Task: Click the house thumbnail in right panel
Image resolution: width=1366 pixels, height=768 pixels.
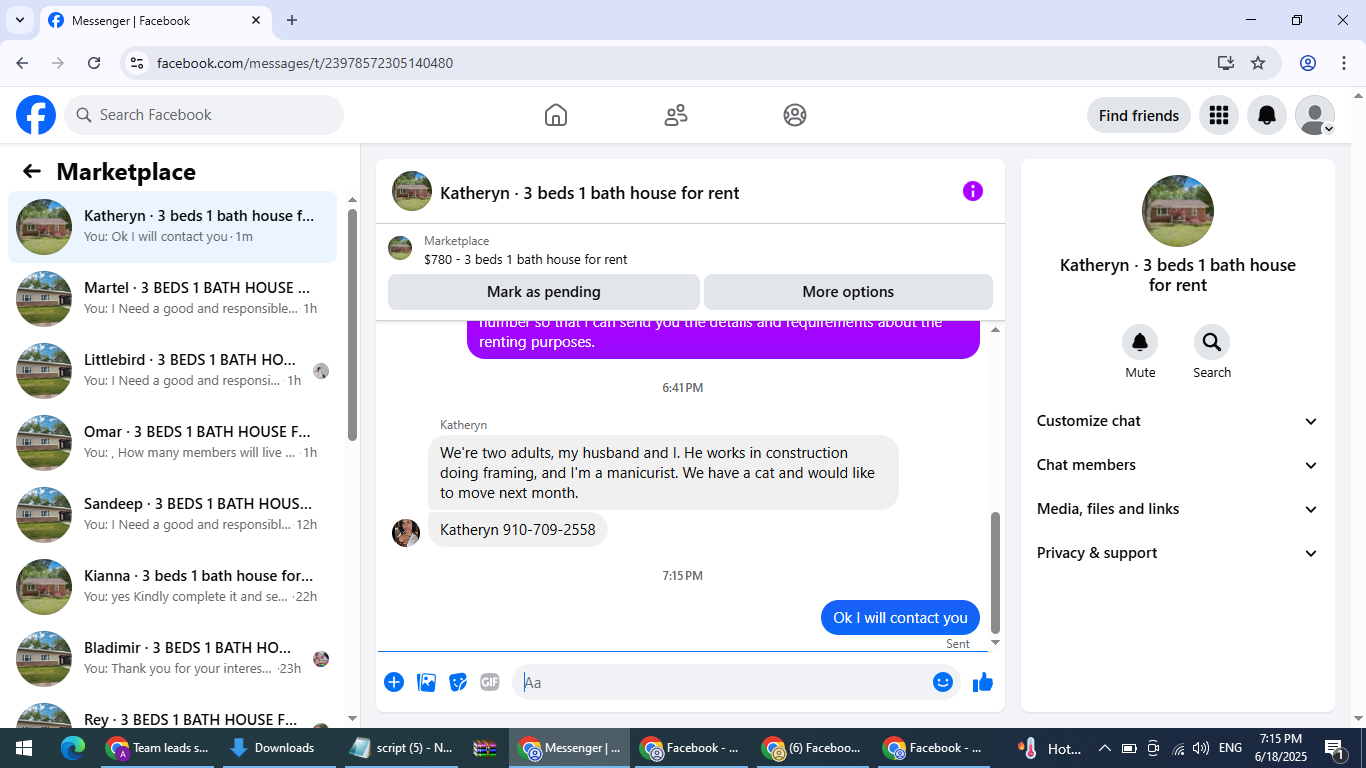Action: 1178,211
